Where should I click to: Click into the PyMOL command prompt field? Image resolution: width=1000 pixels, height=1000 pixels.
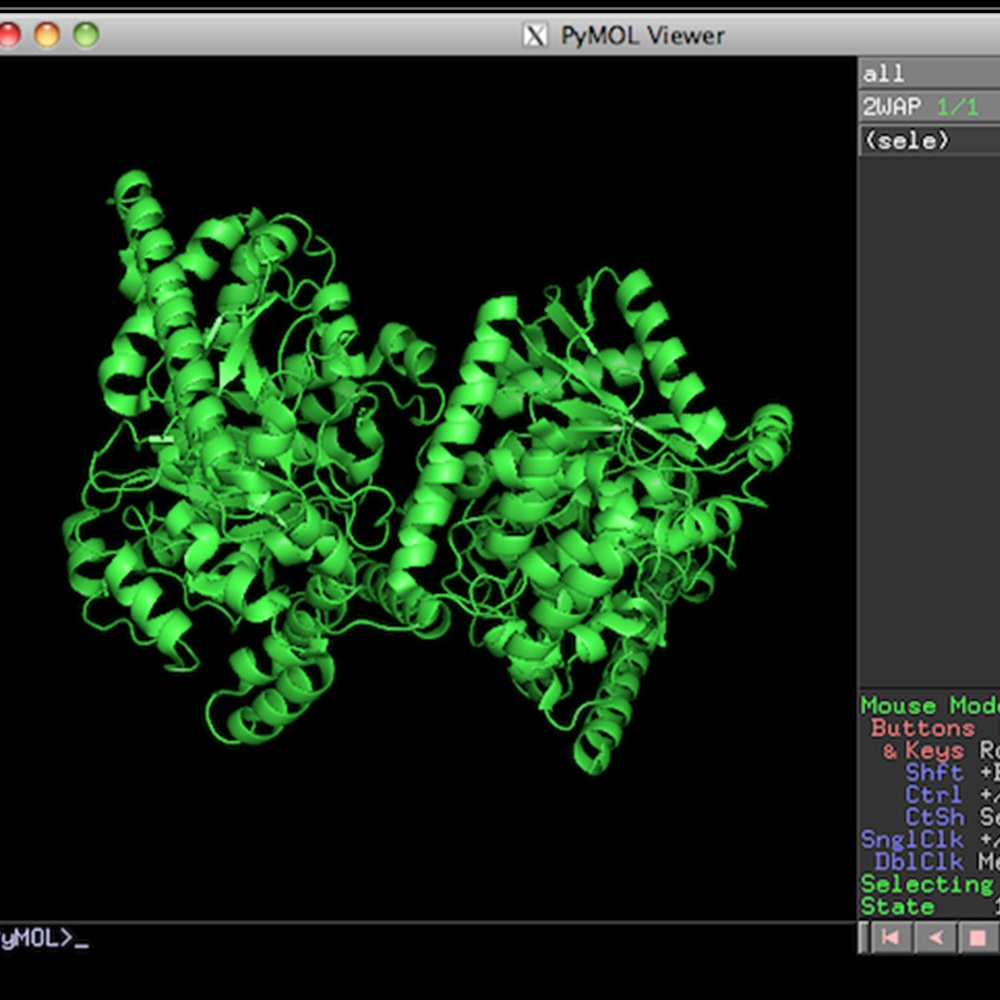coord(200,938)
